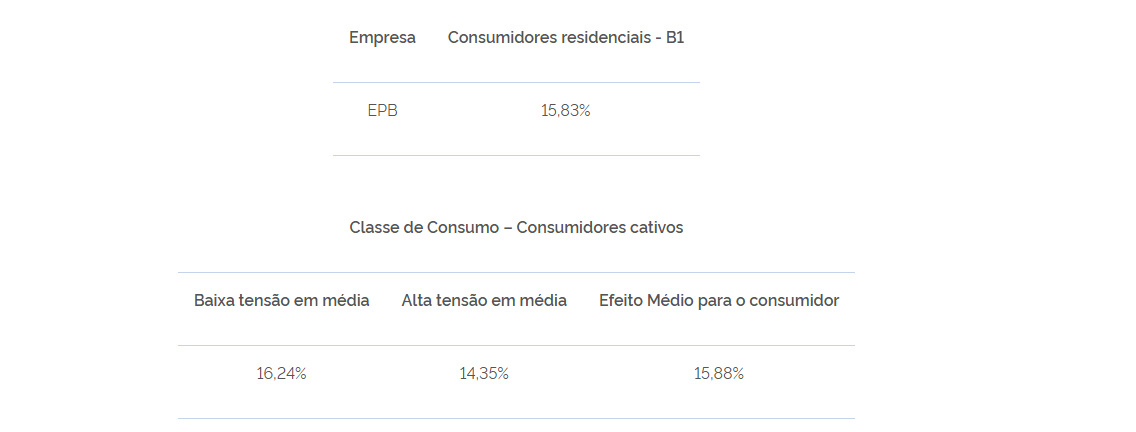Click the word "cativos" in the caption
This screenshot has width=1136, height=432.
(656, 228)
